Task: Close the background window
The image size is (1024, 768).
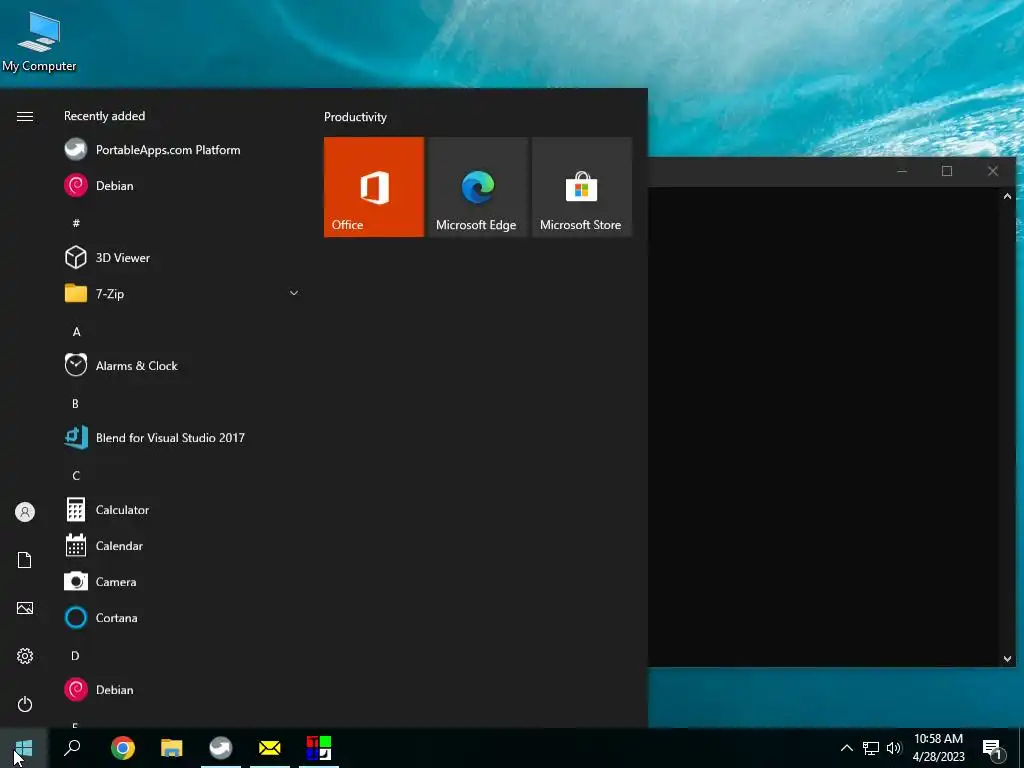Action: point(993,171)
